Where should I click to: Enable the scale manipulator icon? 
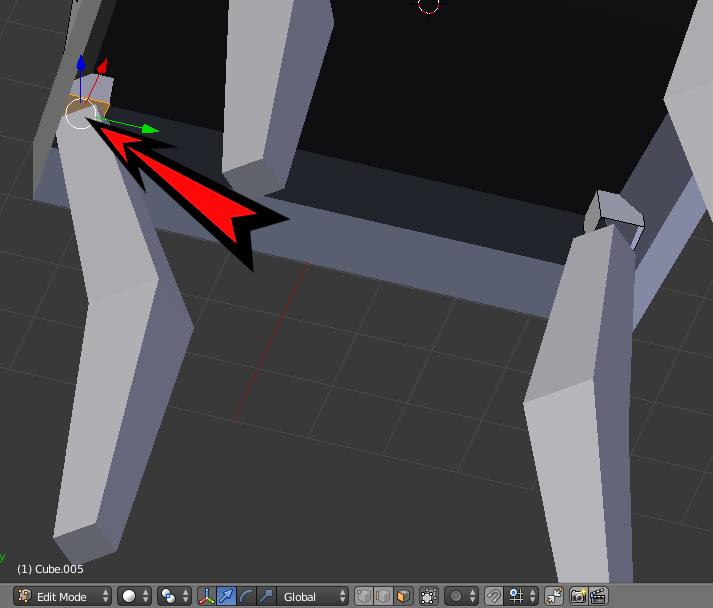pyautogui.click(x=266, y=596)
